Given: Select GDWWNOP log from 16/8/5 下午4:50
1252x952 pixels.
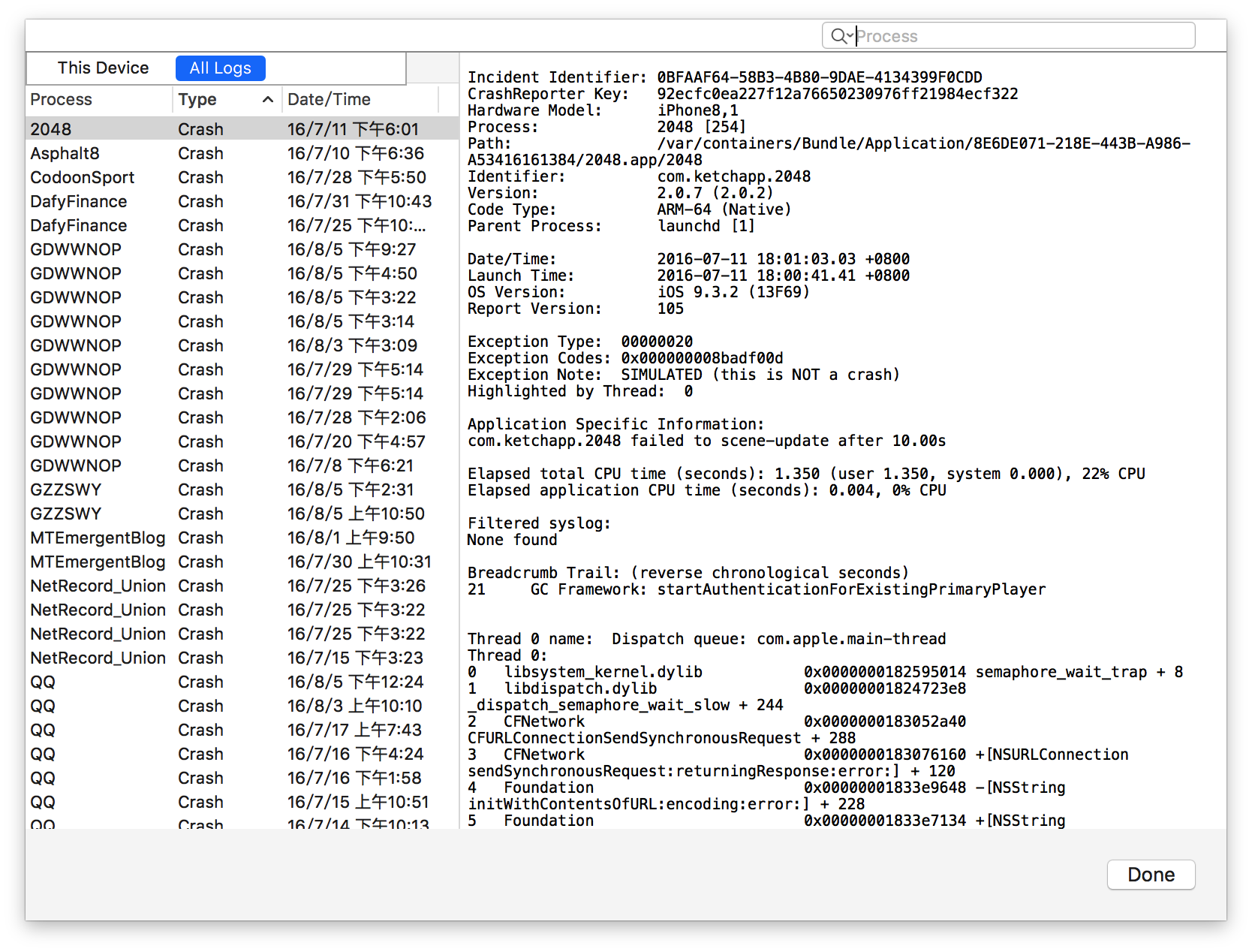Looking at the screenshot, I should [x=242, y=273].
